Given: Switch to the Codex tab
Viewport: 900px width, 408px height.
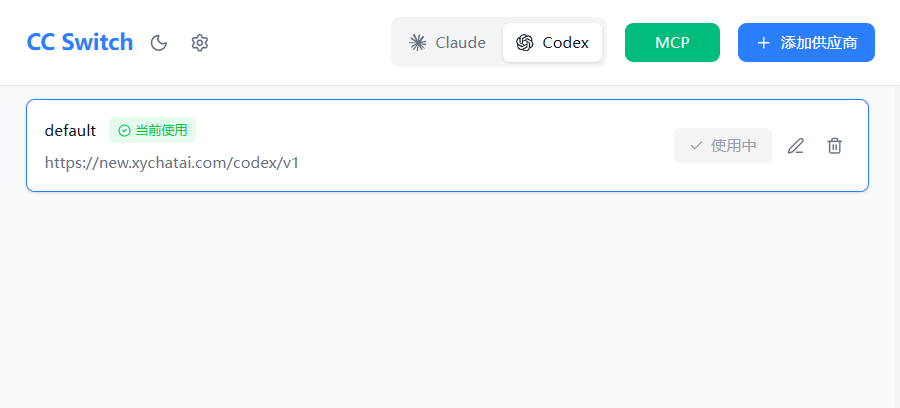Looking at the screenshot, I should 552,43.
